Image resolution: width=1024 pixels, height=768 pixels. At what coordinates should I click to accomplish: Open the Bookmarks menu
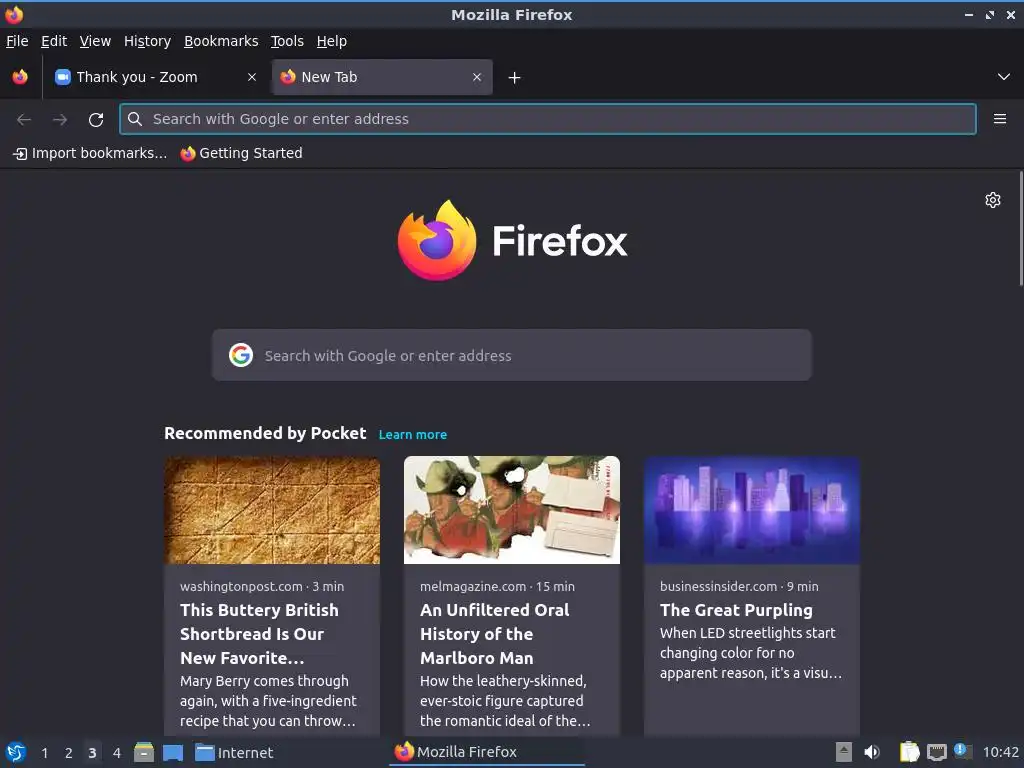[221, 41]
